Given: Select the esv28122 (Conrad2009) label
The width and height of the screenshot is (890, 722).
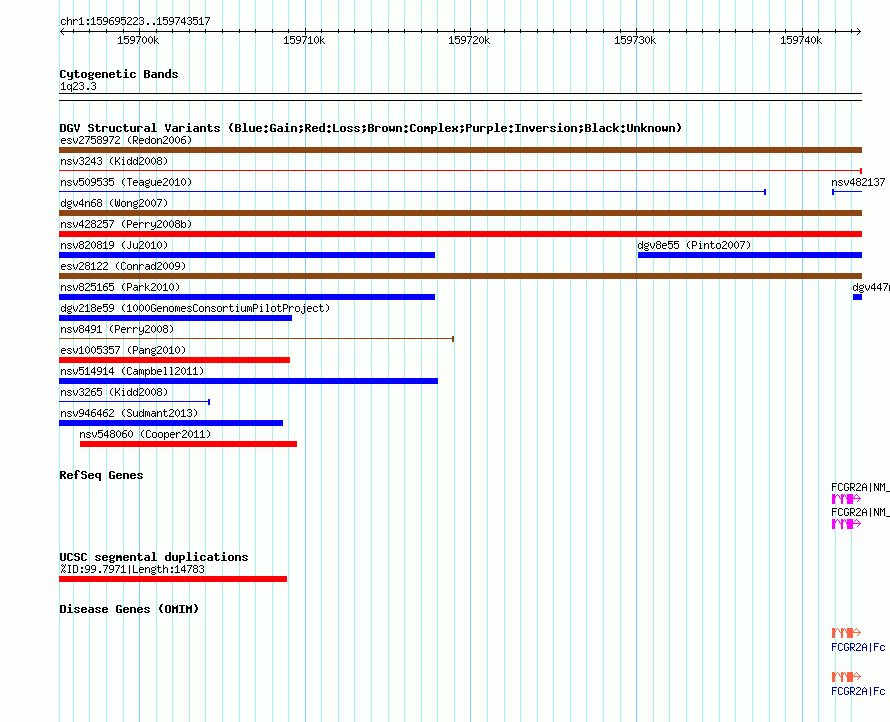Looking at the screenshot, I should click(x=123, y=266).
